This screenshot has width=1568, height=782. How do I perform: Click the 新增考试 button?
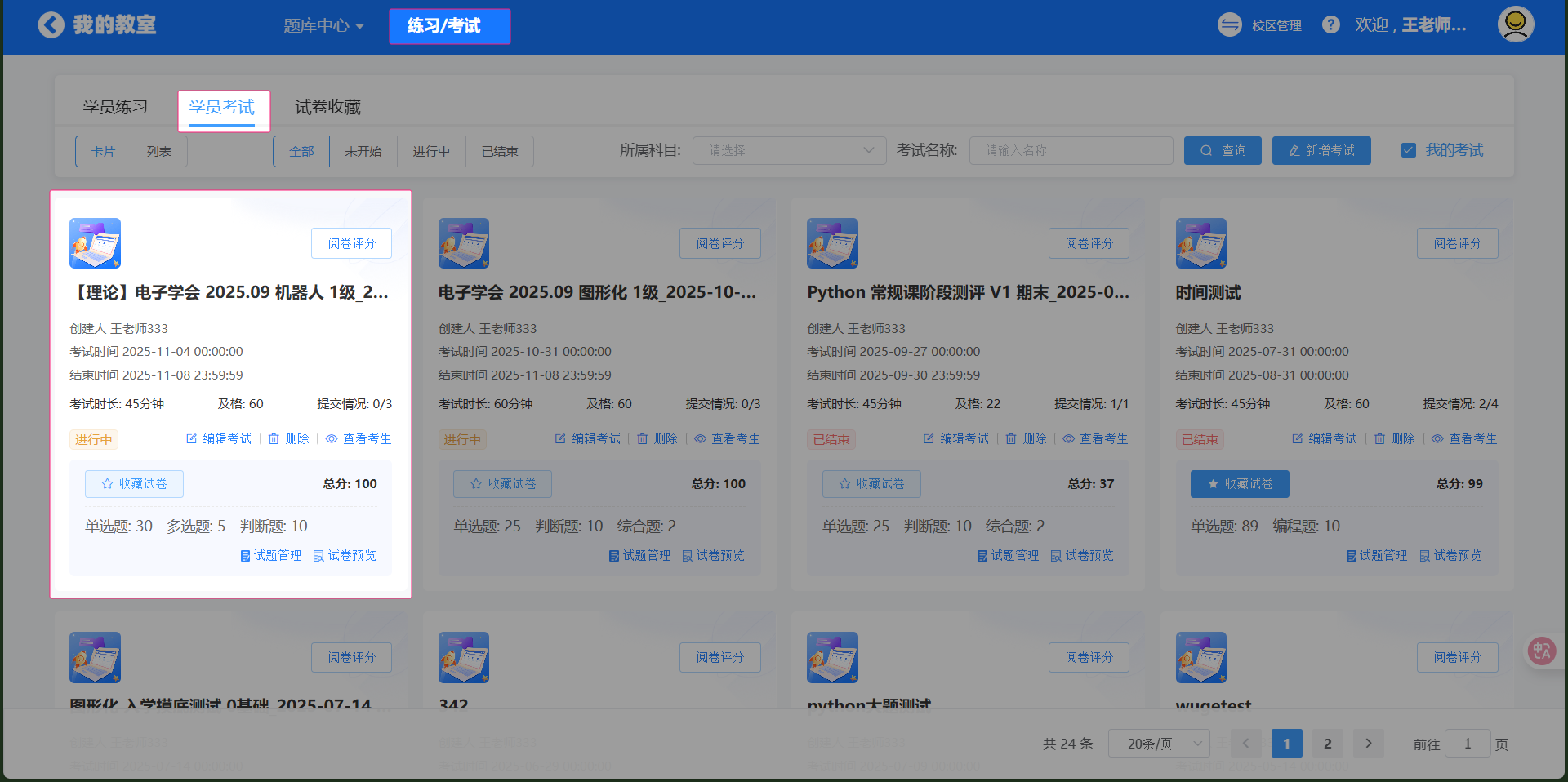coord(1321,151)
